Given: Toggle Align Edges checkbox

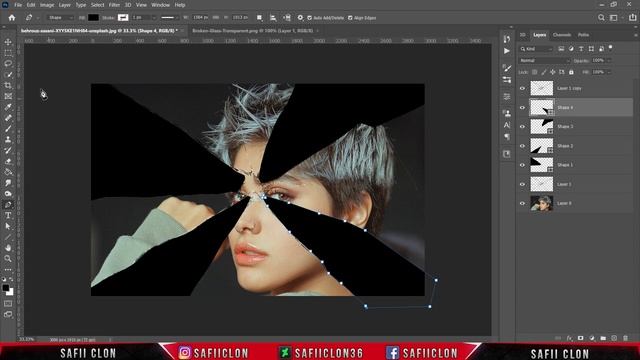Looking at the screenshot, I should 350,18.
